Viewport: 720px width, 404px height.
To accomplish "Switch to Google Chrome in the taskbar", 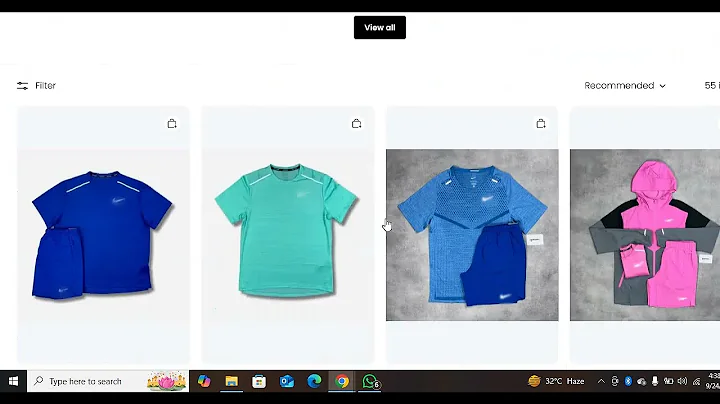I will point(342,381).
